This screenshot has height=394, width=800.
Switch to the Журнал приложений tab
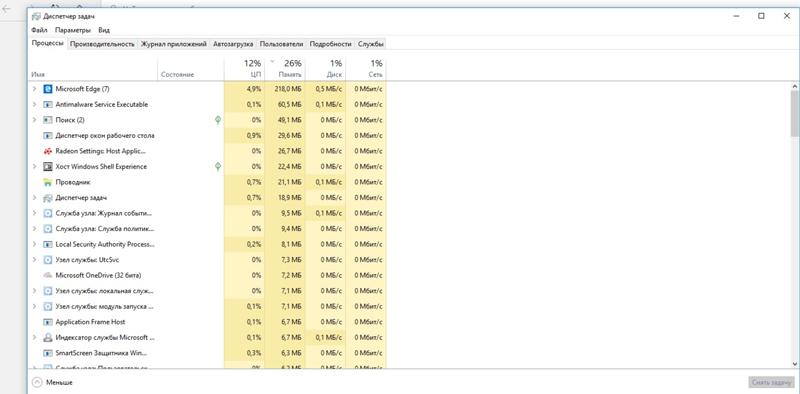pyautogui.click(x=174, y=44)
